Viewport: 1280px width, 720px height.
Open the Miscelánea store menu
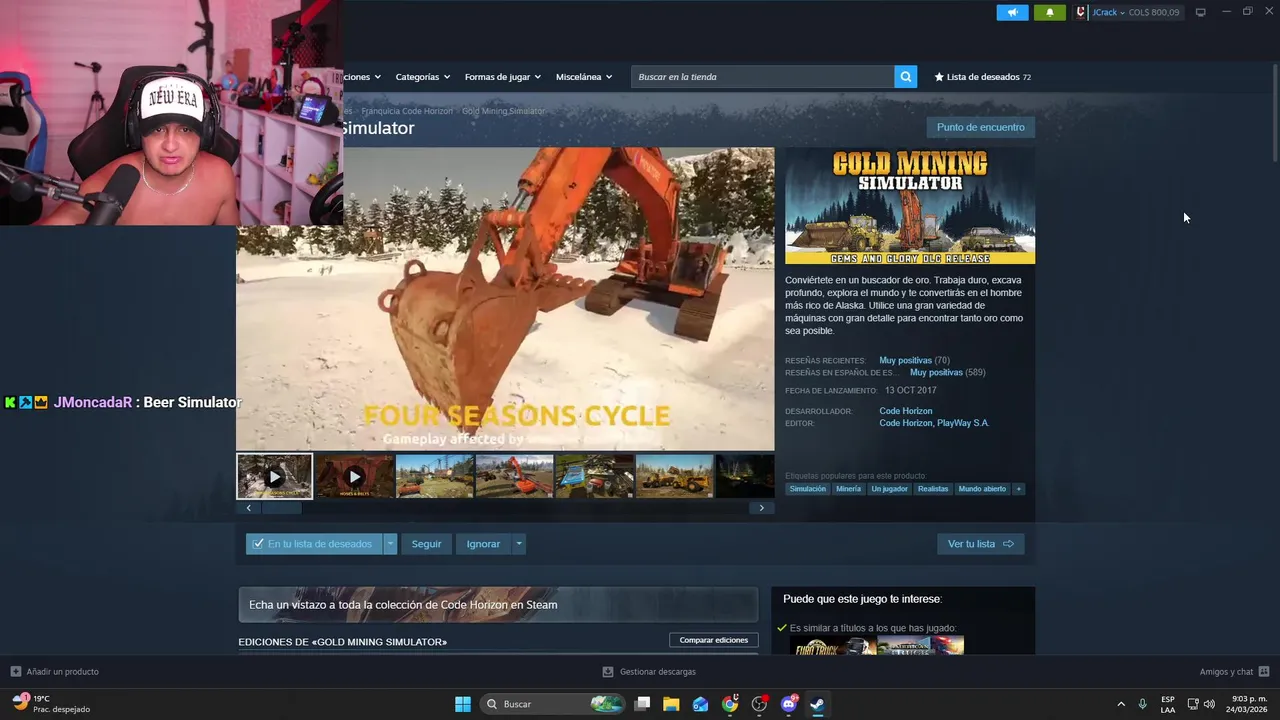coord(584,77)
